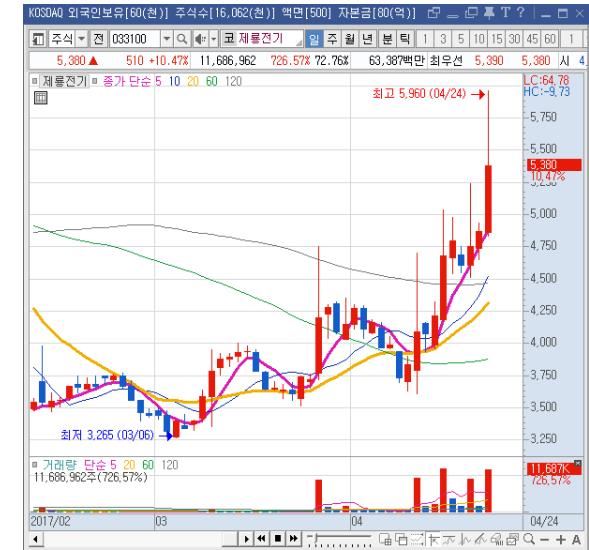Click the chart zoom magnifier icon at bottom
Viewport: 589px width, 550px height.
click(529, 539)
